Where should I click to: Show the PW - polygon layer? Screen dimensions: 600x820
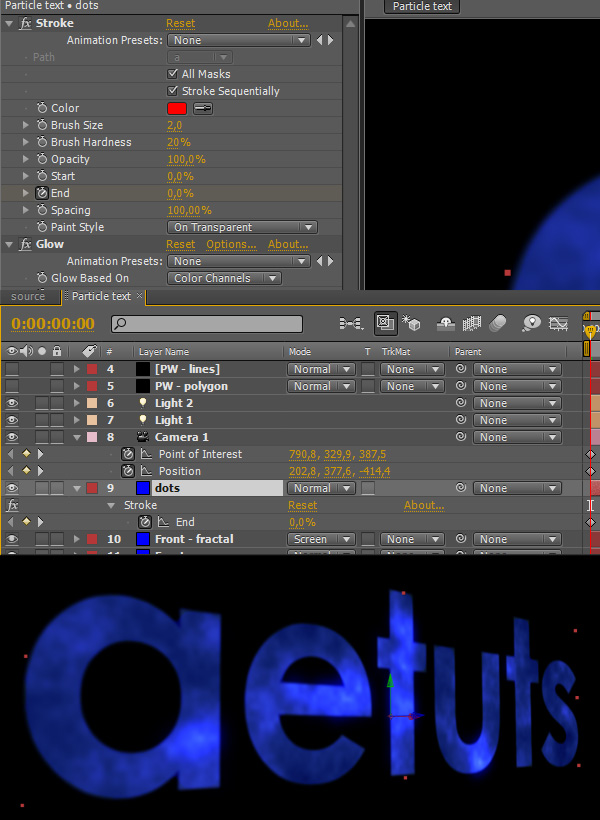tap(12, 386)
